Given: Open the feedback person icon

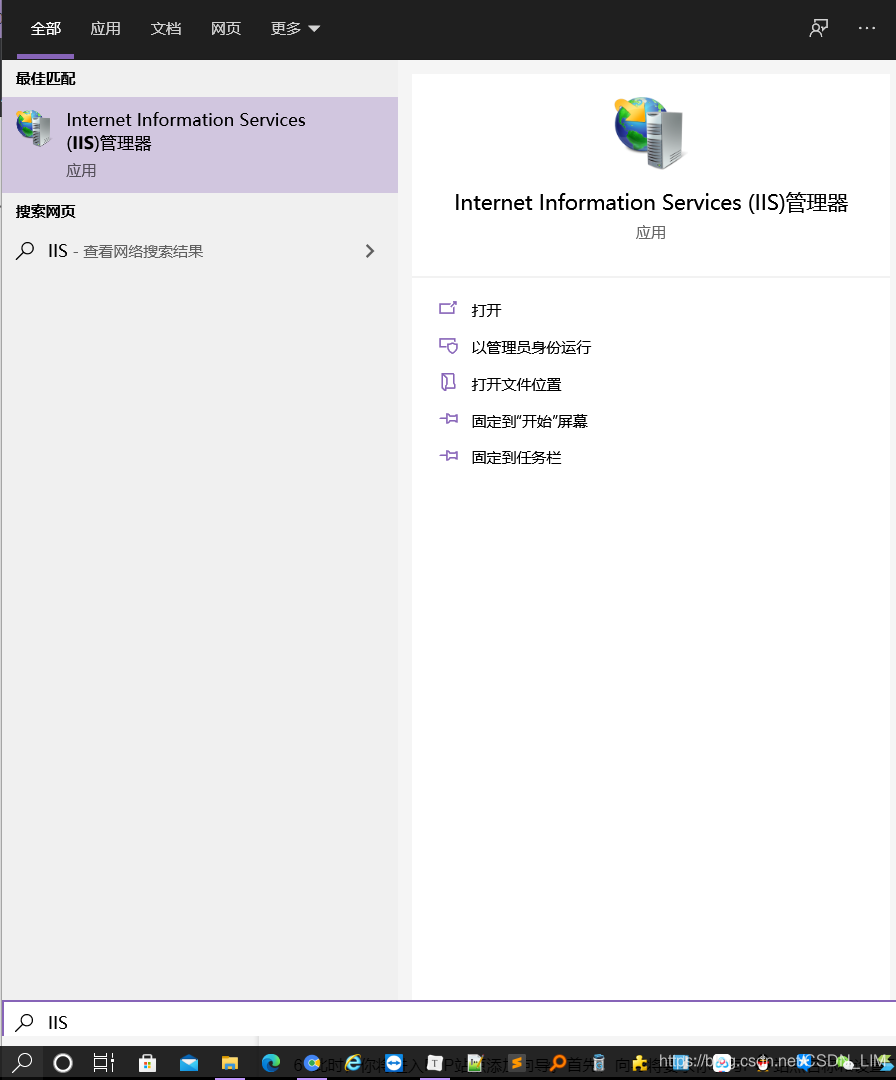Looking at the screenshot, I should pyautogui.click(x=818, y=28).
